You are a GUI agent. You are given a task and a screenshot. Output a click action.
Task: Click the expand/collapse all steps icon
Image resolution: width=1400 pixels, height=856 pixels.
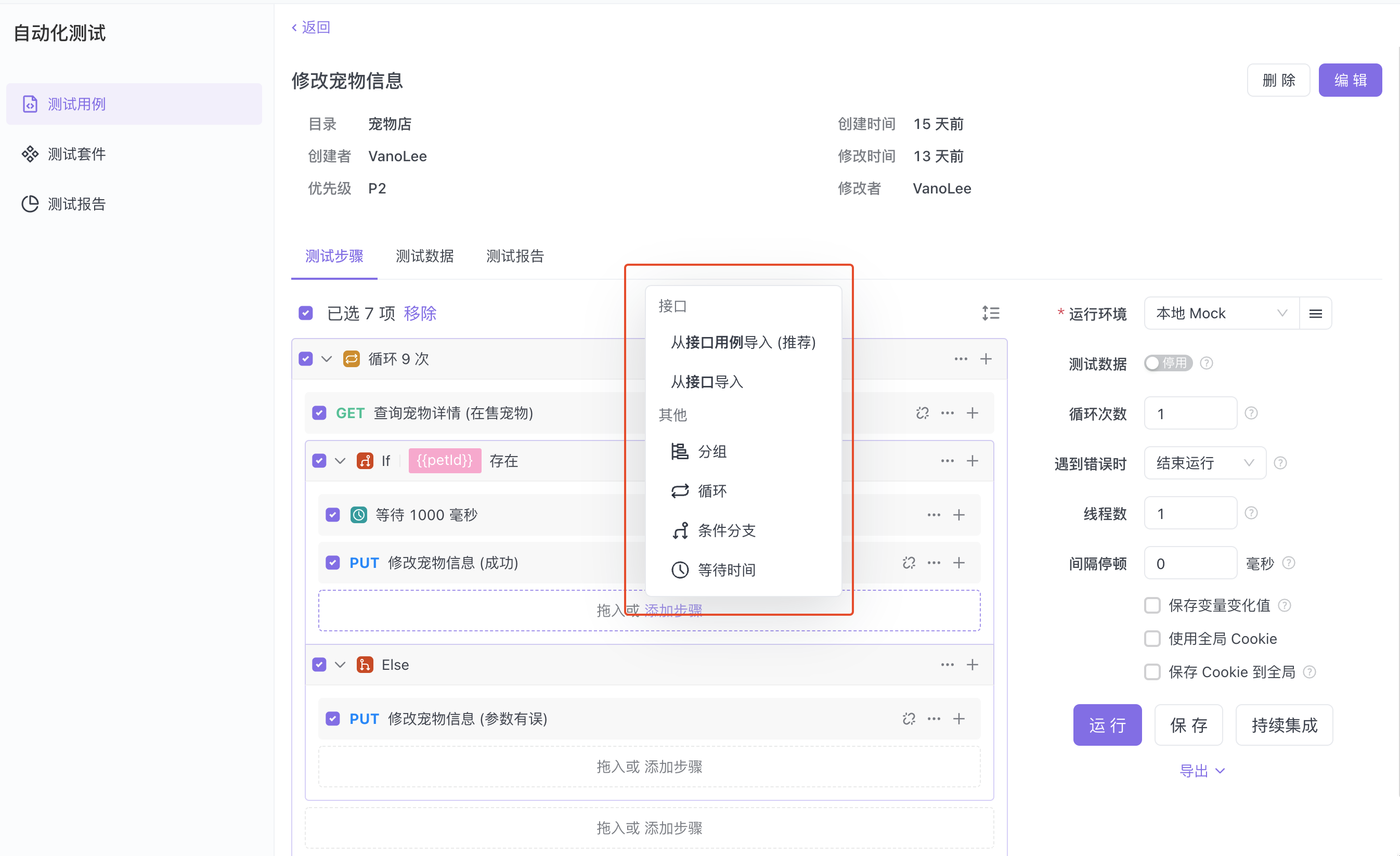tap(990, 313)
